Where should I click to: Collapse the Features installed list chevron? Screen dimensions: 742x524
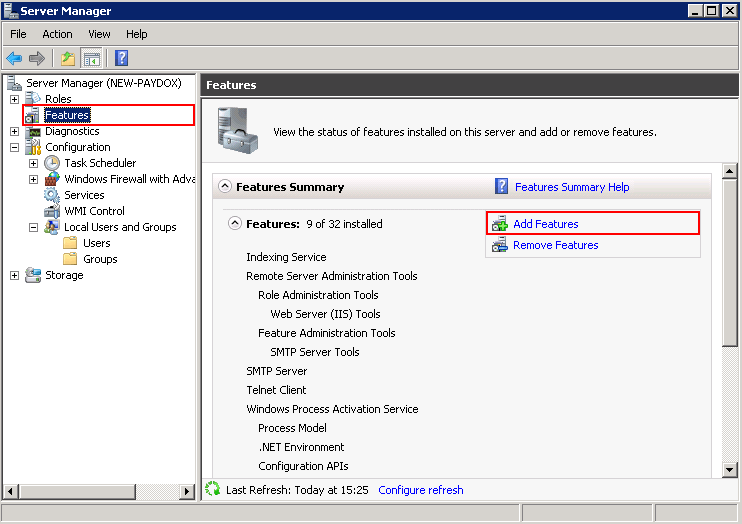[235, 224]
